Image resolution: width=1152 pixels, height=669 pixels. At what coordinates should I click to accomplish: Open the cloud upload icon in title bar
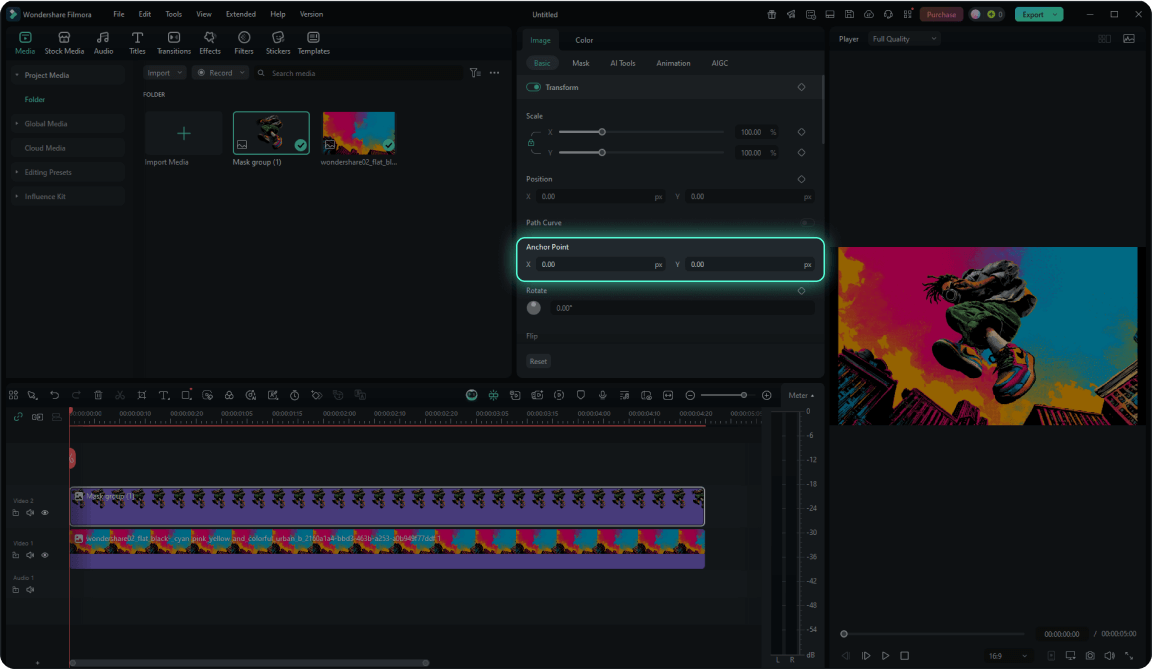click(868, 14)
